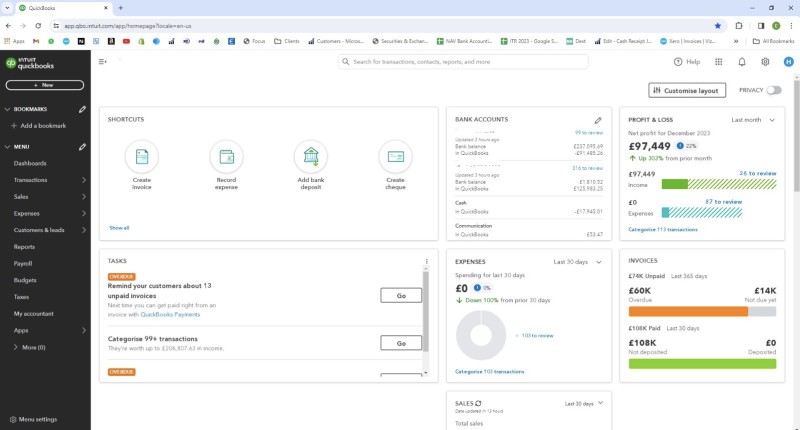The width and height of the screenshot is (800, 430).
Task: Open Dashboards in the sidebar menu
Action: coord(30,163)
